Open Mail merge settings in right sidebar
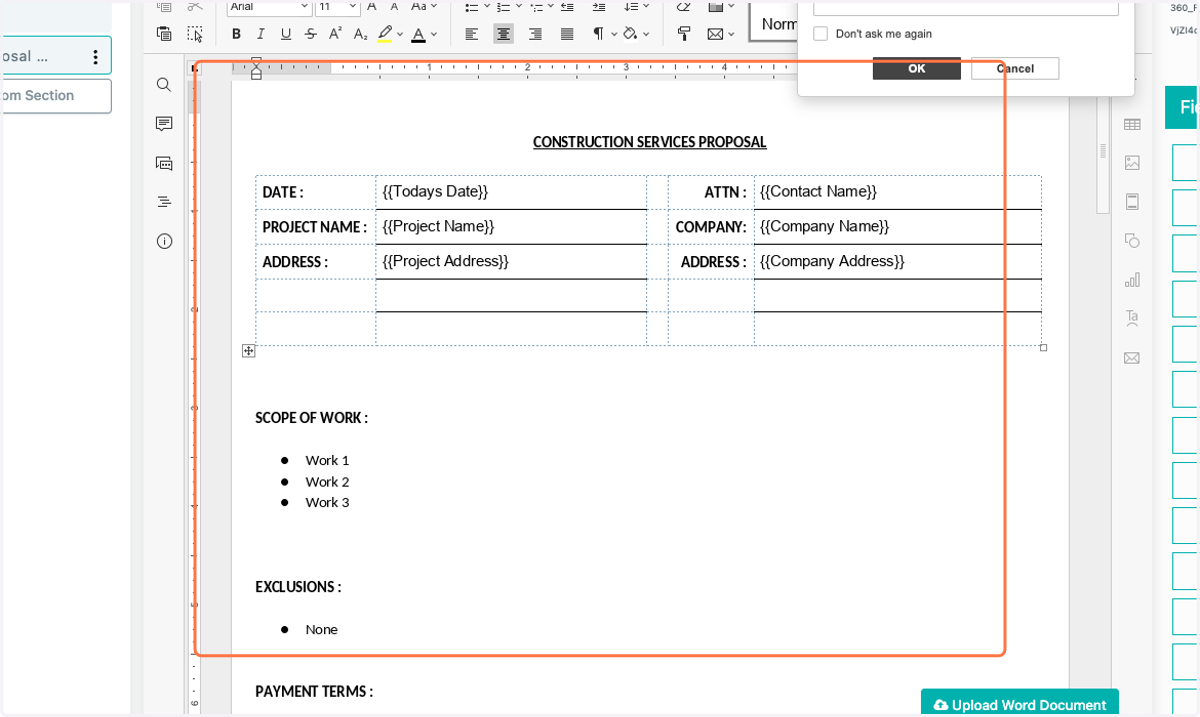 click(1132, 358)
